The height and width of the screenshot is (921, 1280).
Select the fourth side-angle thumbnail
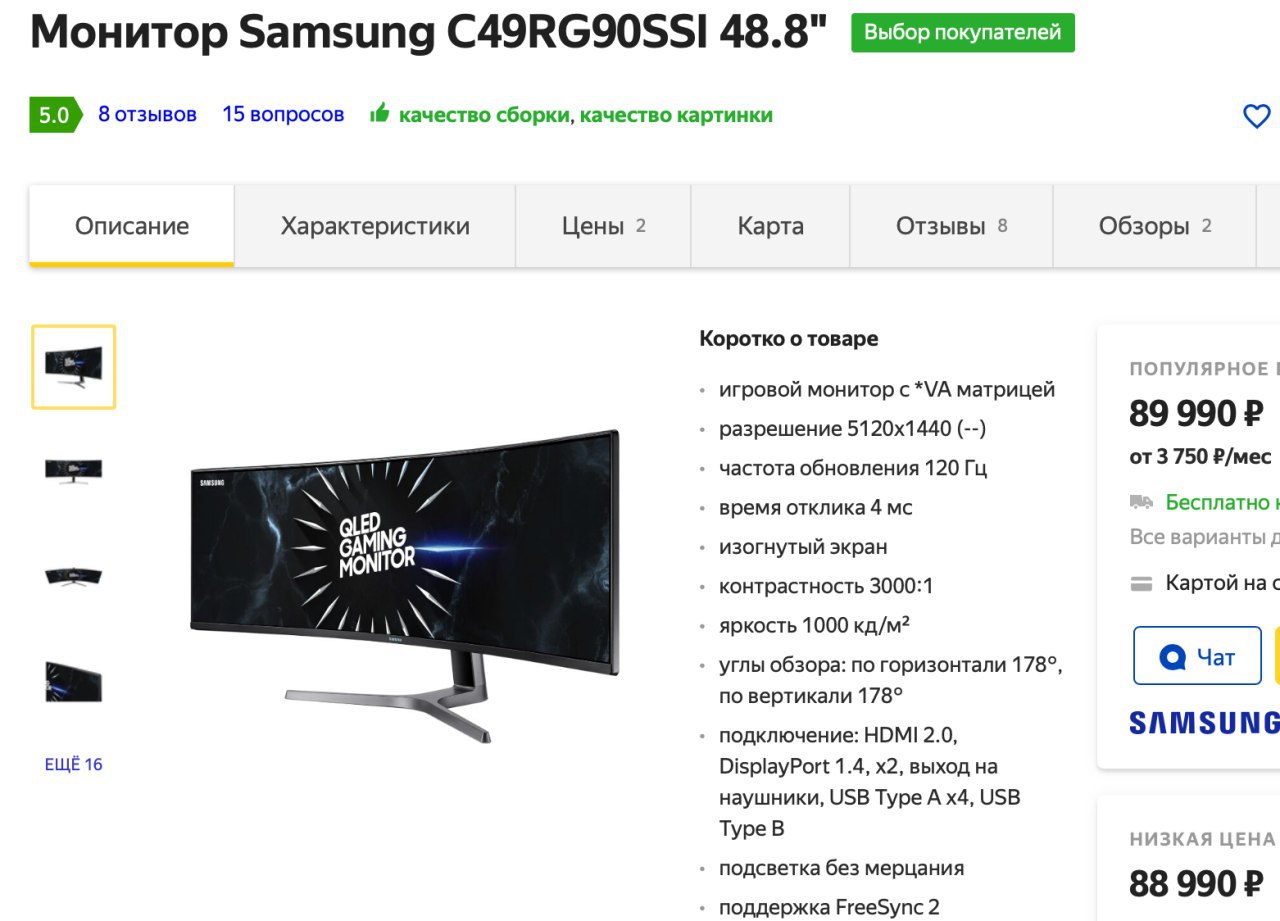click(x=73, y=682)
